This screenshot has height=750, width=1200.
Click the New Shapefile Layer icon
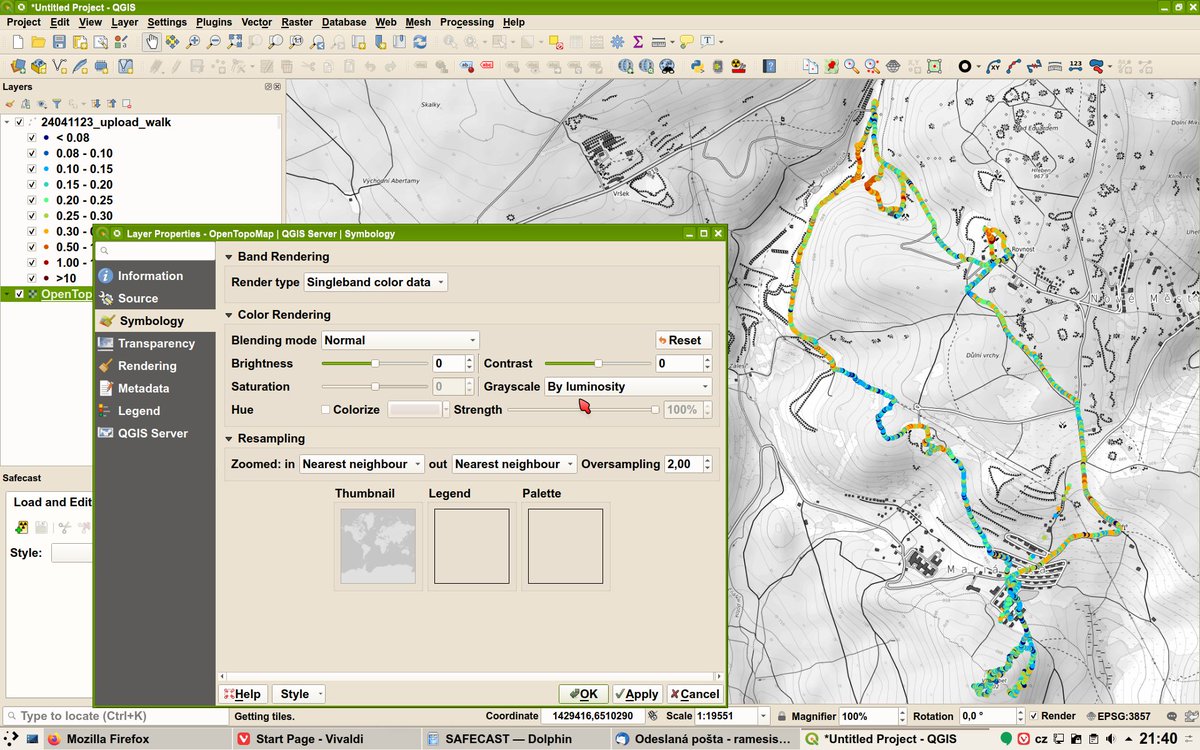(60, 66)
